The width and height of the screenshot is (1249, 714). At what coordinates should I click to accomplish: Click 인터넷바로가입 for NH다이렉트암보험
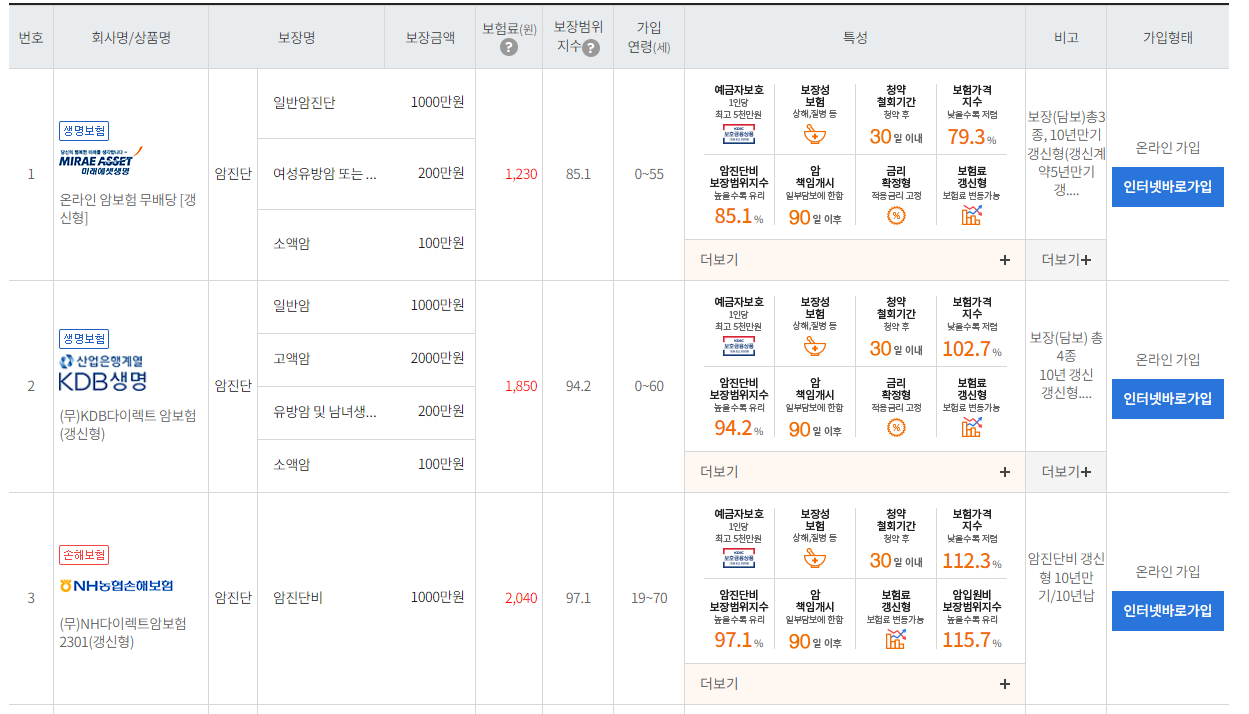(1167, 611)
